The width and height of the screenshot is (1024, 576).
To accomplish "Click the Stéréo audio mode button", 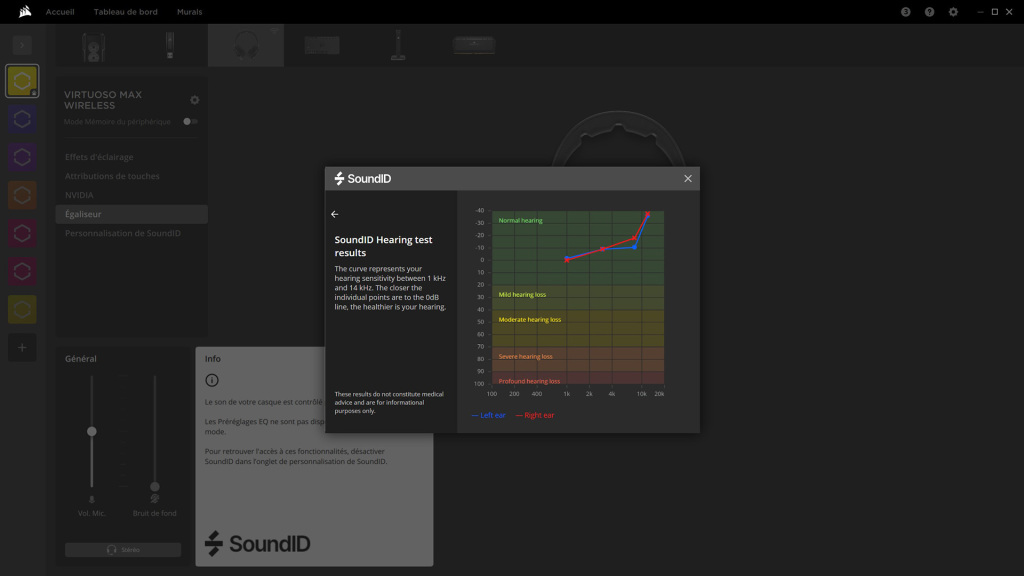I will tap(123, 550).
